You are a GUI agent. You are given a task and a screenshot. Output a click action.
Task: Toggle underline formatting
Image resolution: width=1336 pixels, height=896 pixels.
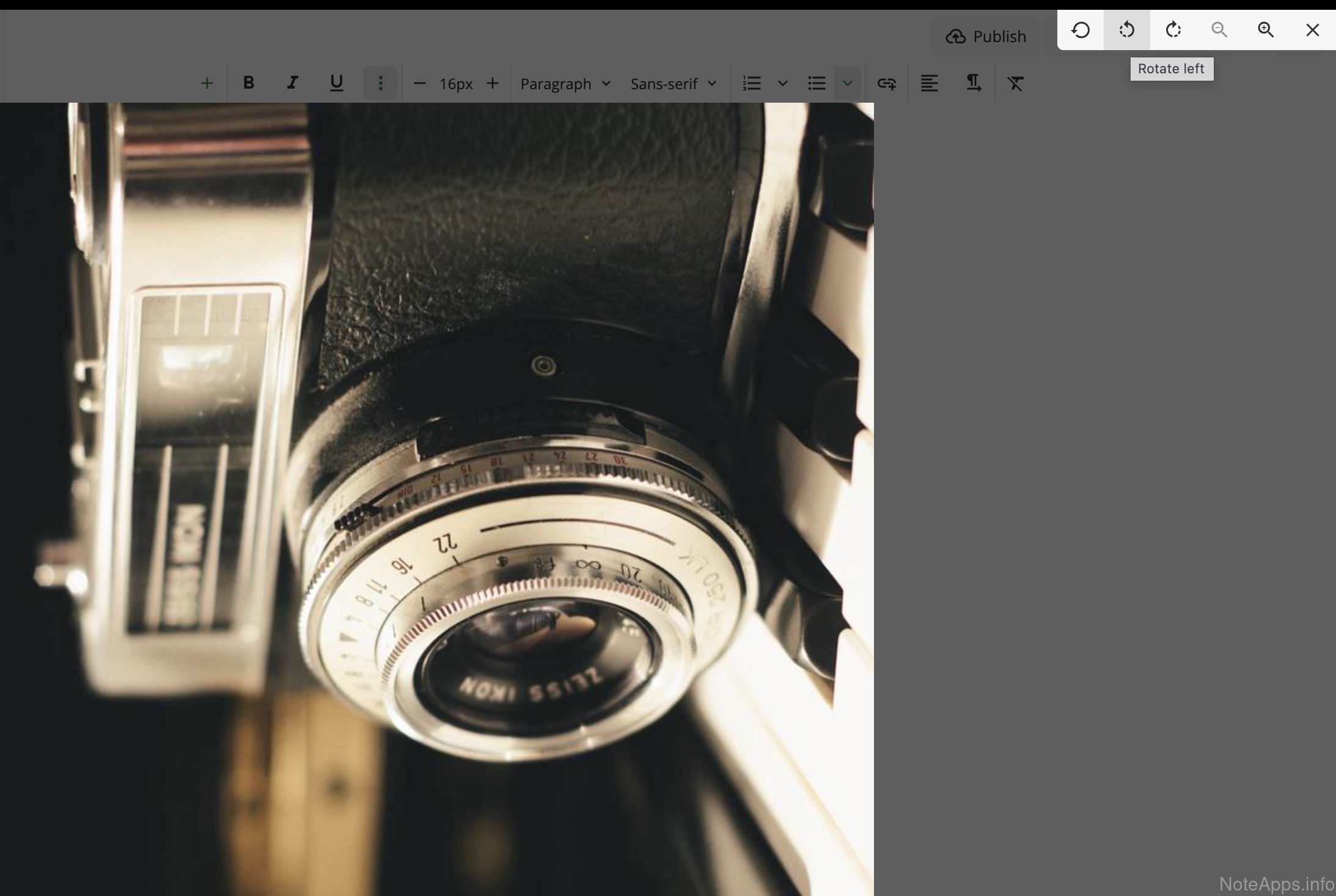click(x=336, y=83)
